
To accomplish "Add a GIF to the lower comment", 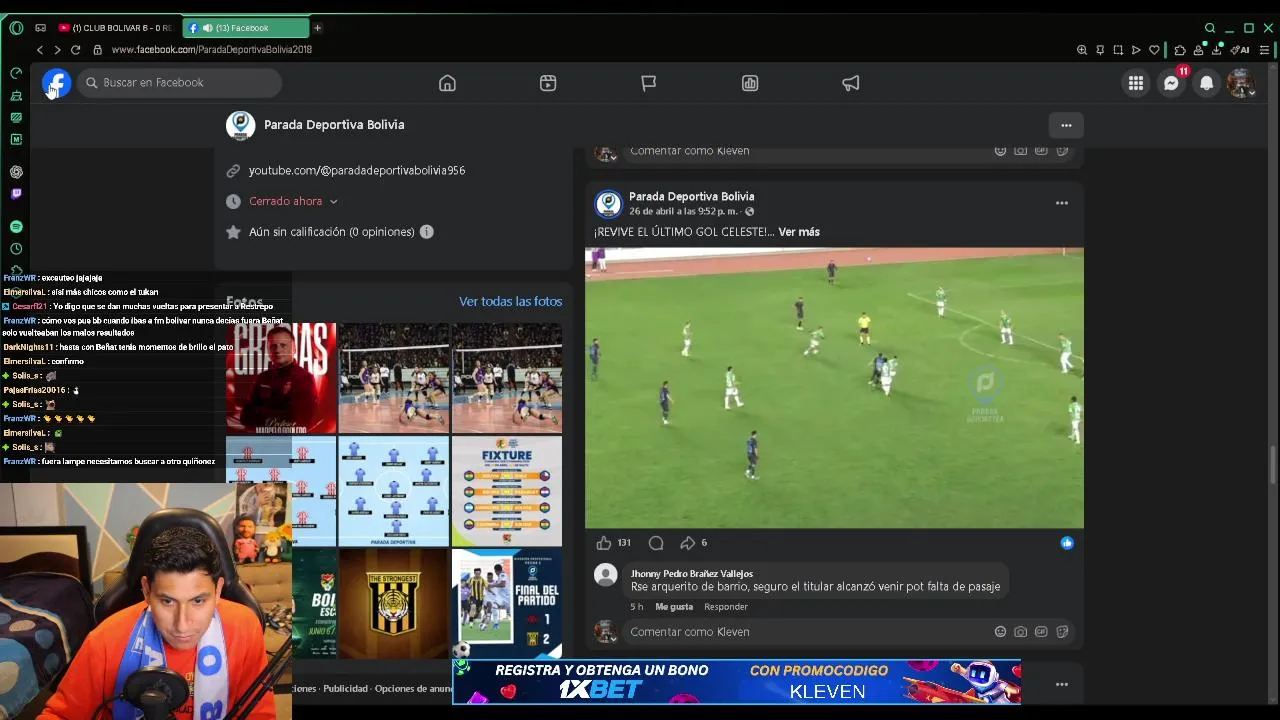I will 1041,632.
